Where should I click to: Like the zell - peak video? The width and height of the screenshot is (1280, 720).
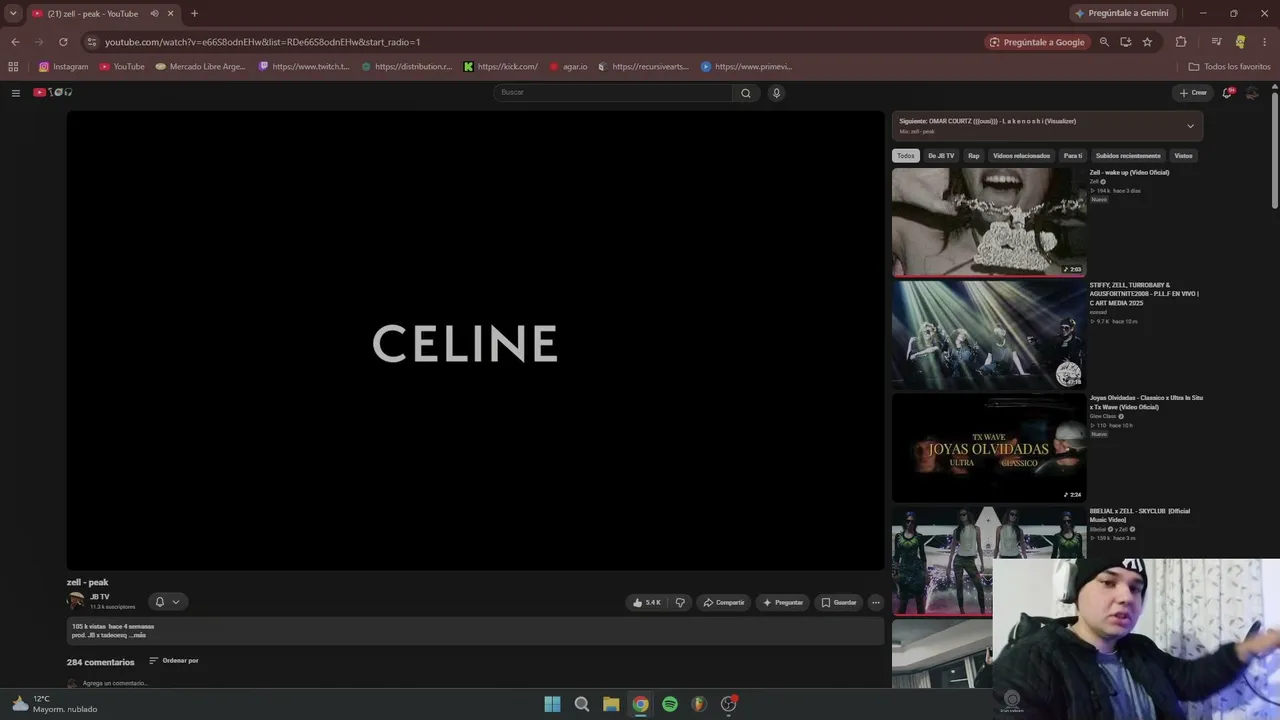click(647, 602)
